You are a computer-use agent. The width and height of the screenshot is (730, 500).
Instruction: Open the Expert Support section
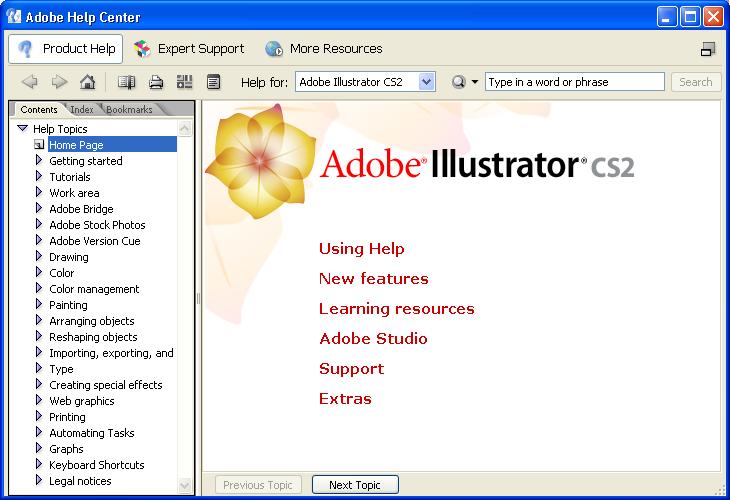click(x=189, y=48)
